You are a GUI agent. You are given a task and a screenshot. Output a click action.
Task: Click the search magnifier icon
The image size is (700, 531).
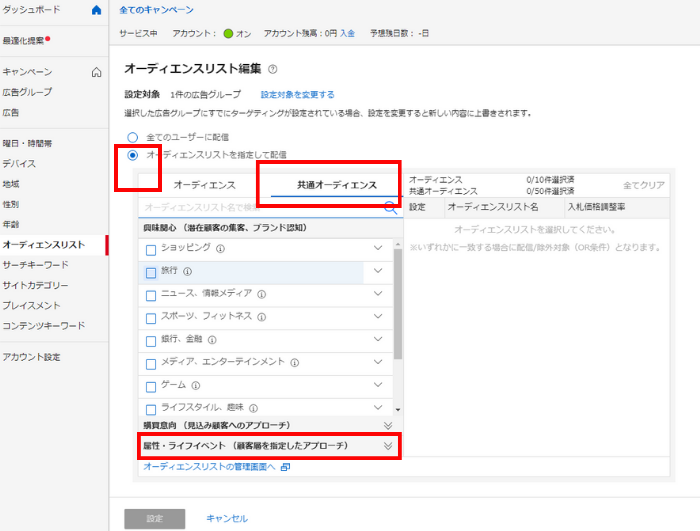point(391,208)
